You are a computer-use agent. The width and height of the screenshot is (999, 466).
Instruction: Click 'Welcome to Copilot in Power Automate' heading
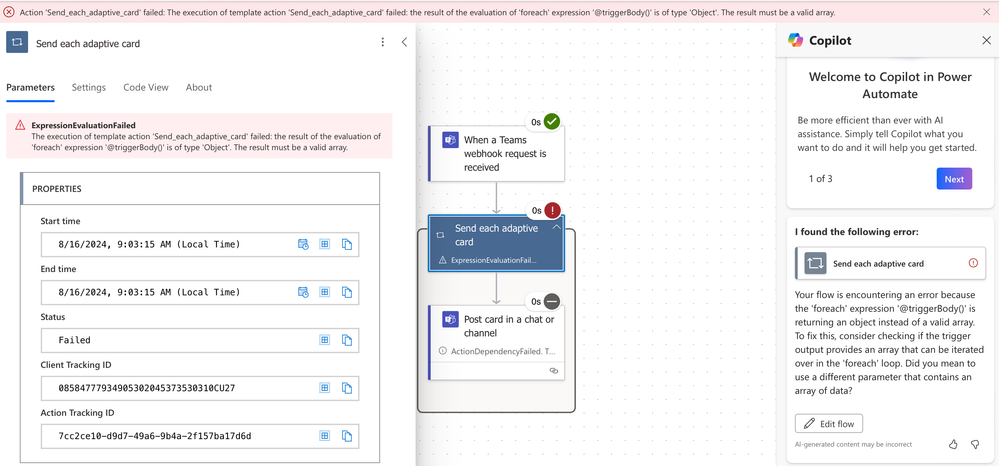click(890, 85)
